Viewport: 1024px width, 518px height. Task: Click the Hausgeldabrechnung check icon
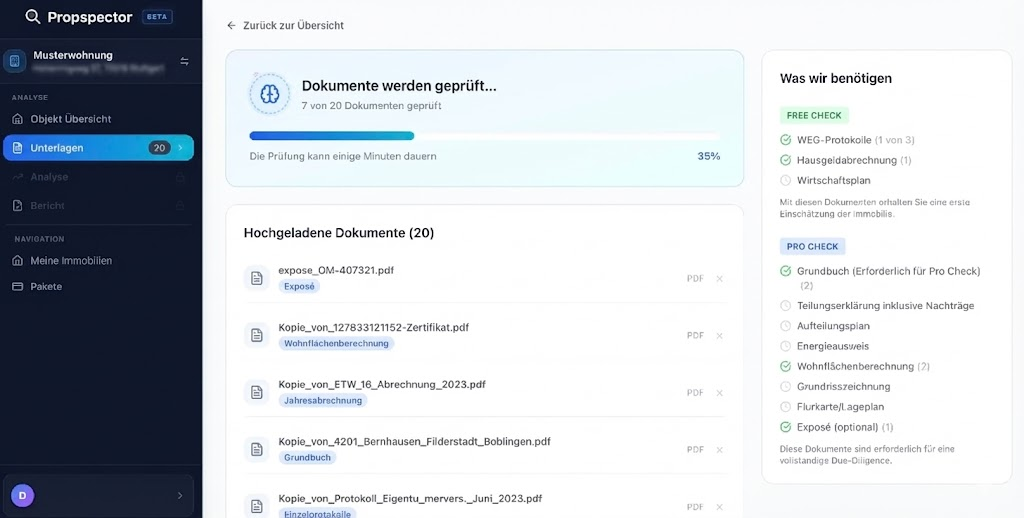click(x=786, y=160)
